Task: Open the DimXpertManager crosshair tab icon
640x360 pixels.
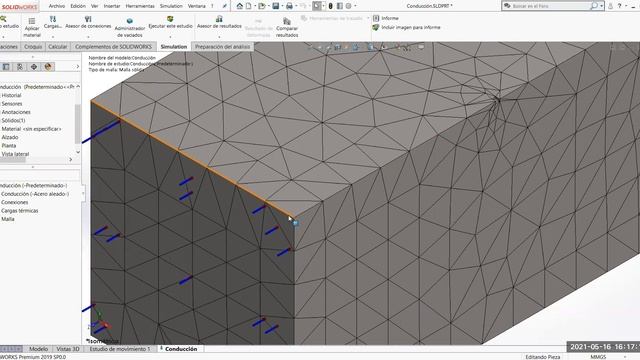Action: click(34, 67)
